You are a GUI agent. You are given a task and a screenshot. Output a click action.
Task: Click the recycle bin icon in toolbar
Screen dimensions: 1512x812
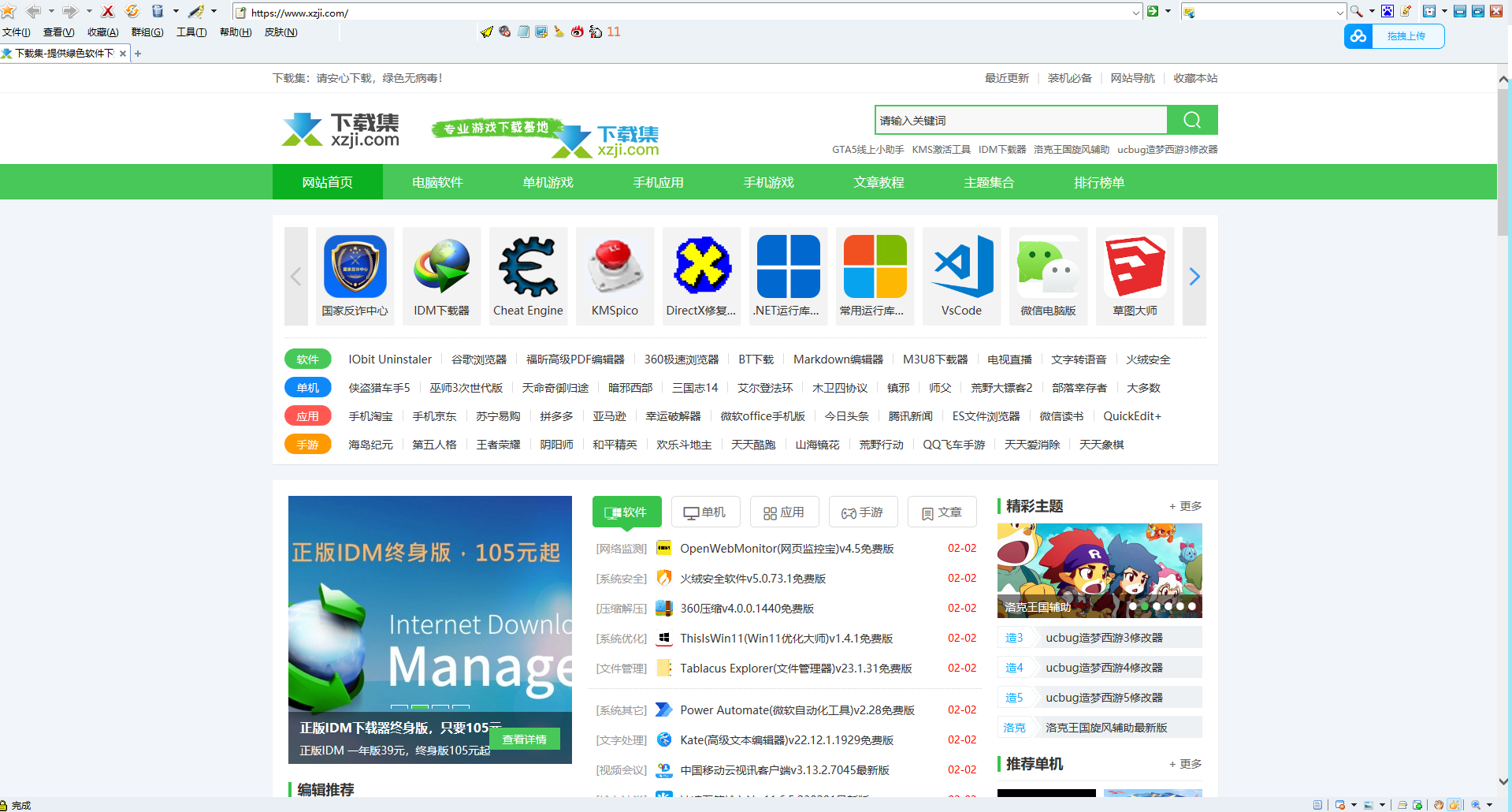pos(158,11)
